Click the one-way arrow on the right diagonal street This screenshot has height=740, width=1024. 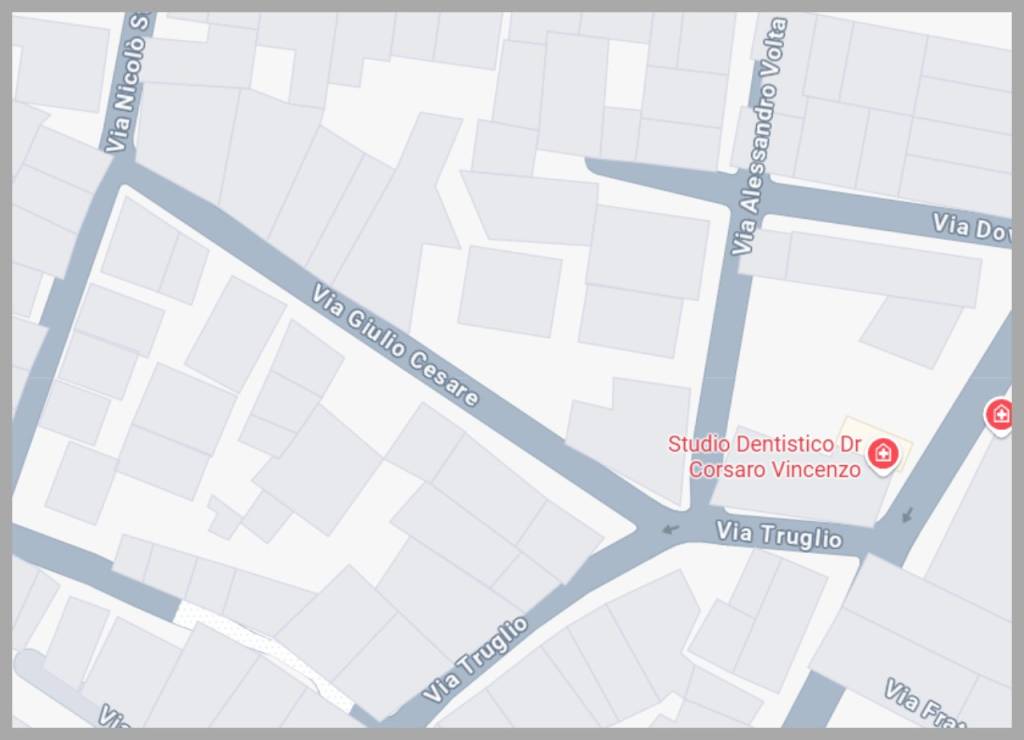click(907, 515)
